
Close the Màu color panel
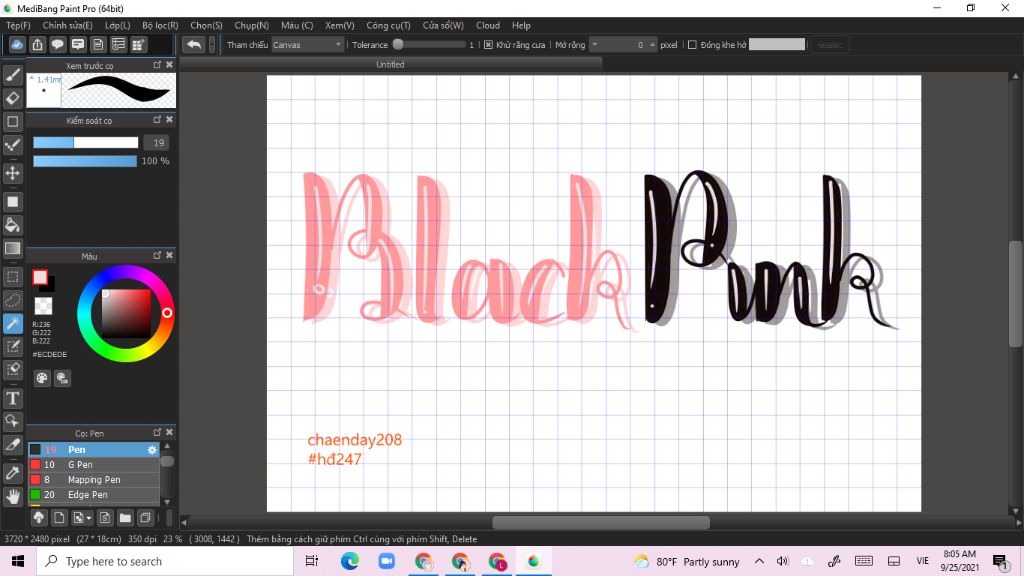(x=169, y=255)
